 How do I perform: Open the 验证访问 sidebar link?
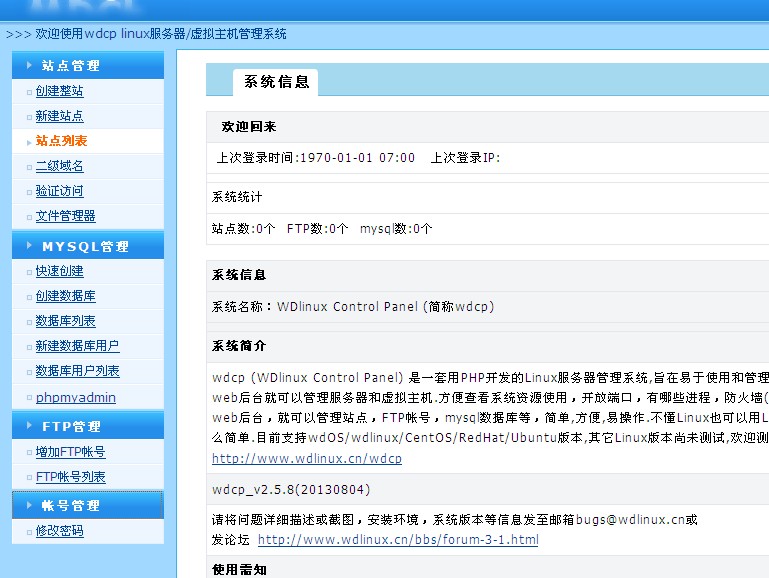[x=59, y=191]
